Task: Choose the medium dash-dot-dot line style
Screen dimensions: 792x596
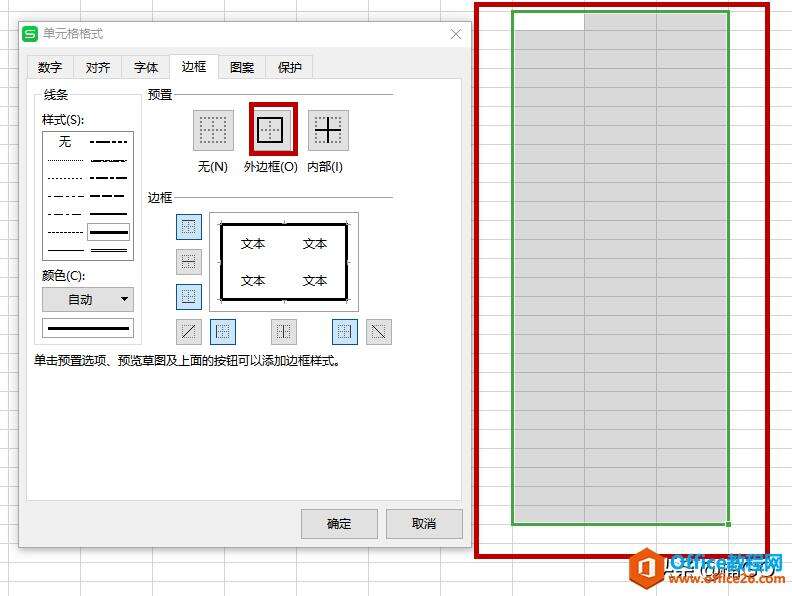Action: 109,142
